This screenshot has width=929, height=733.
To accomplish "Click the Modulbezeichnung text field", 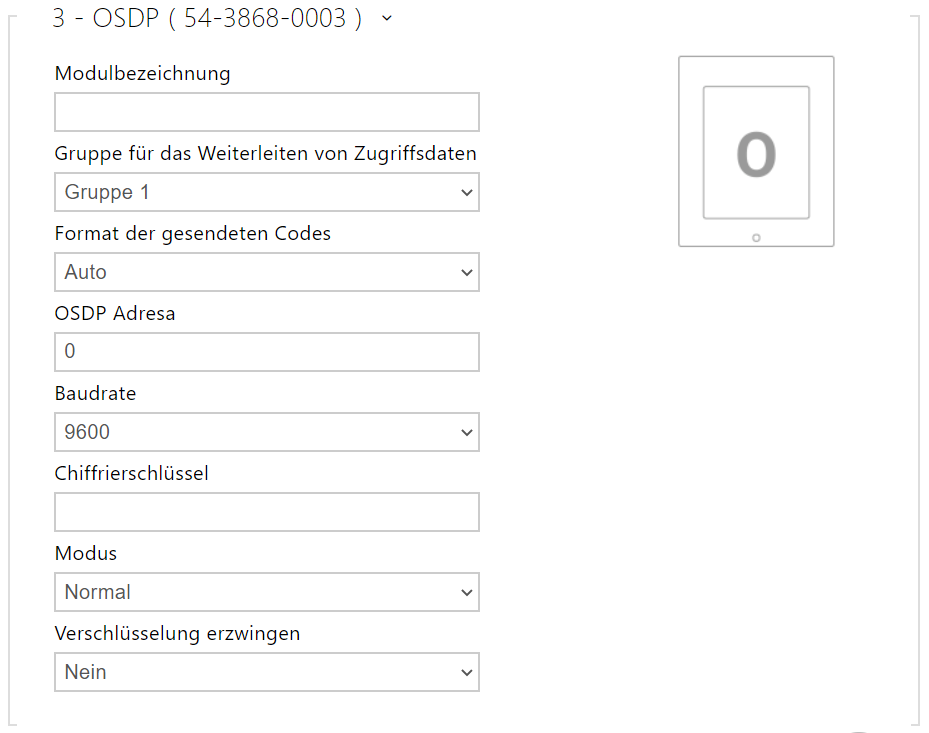I will pos(267,112).
